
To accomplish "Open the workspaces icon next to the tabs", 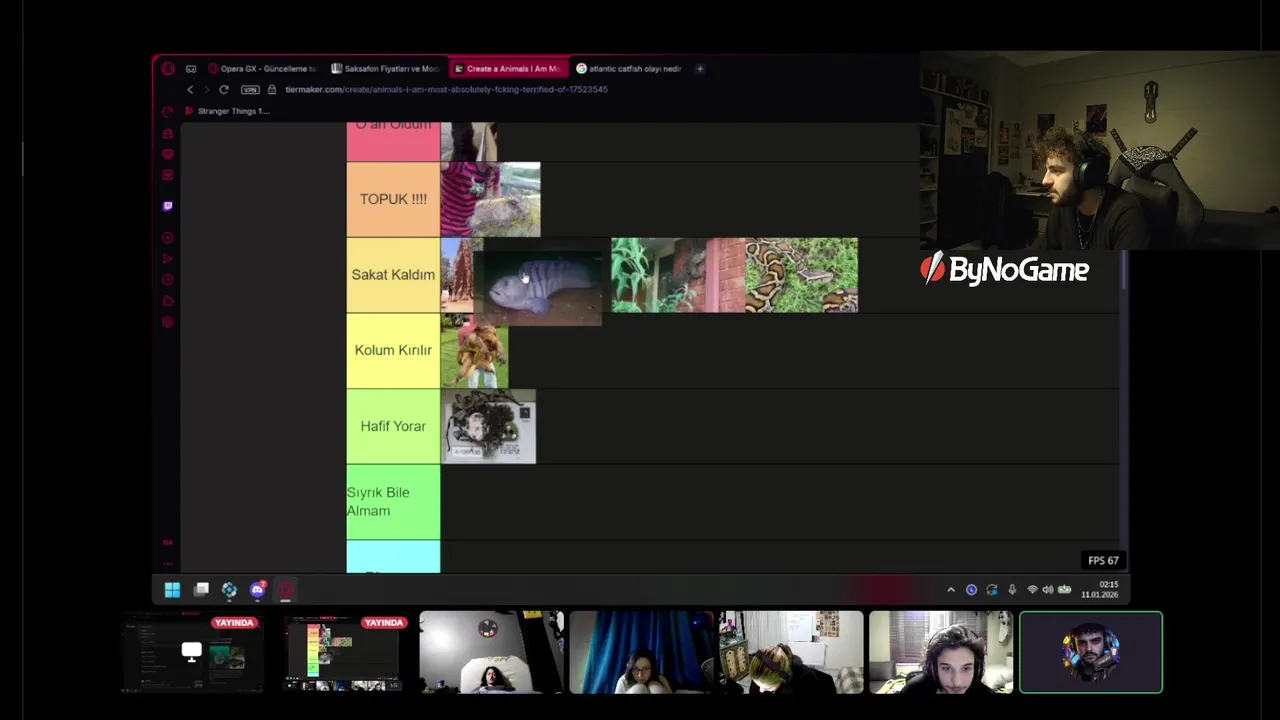I will (x=191, y=69).
